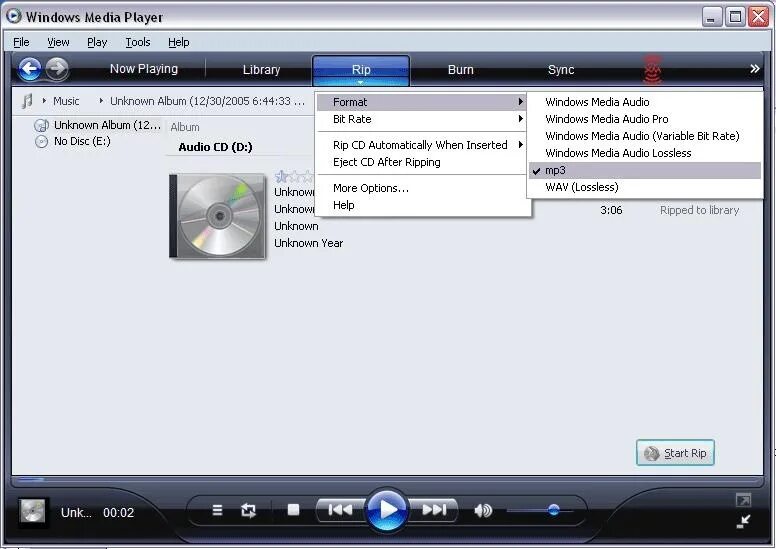The height and width of the screenshot is (549, 776).
Task: Click the Unknown Year text
Action: (308, 243)
